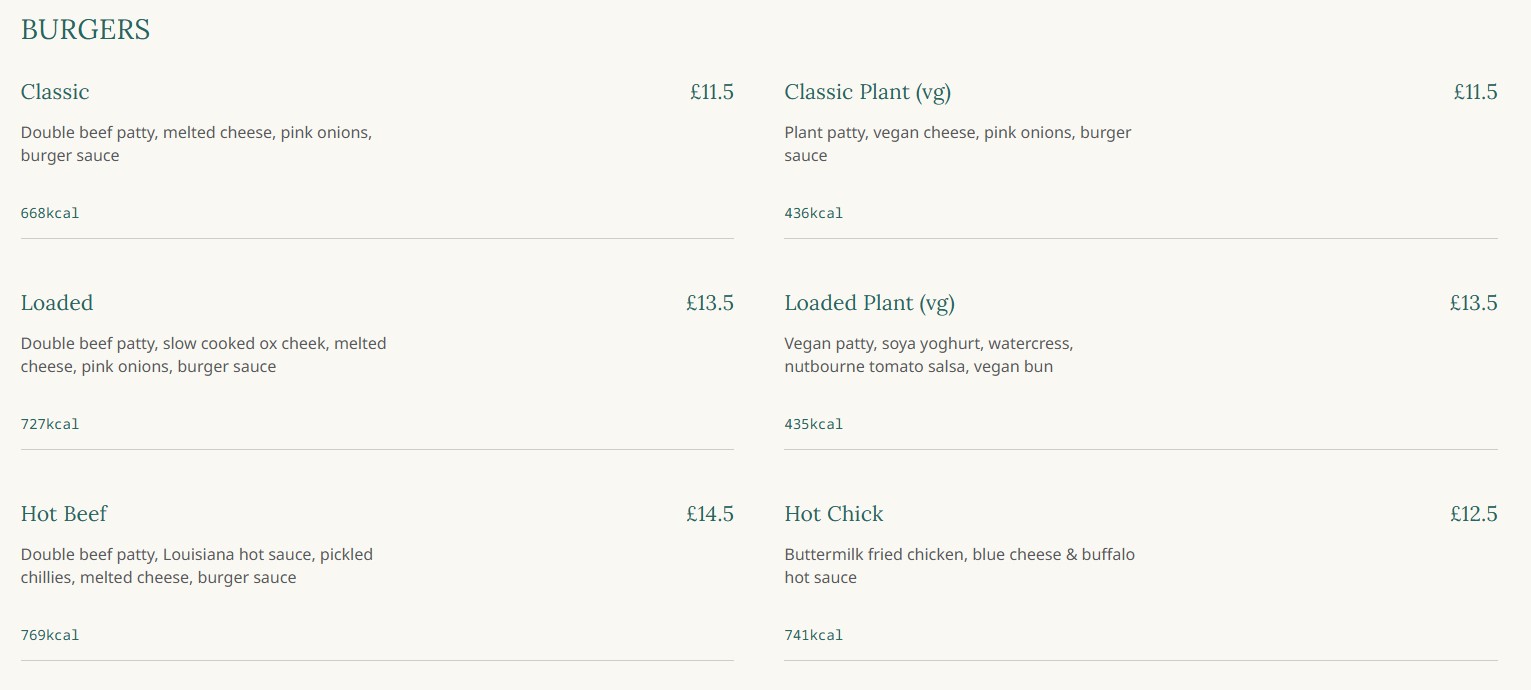Click the Classic burger ingredients description
Screen dimensions: 1531x690
[x=196, y=144]
